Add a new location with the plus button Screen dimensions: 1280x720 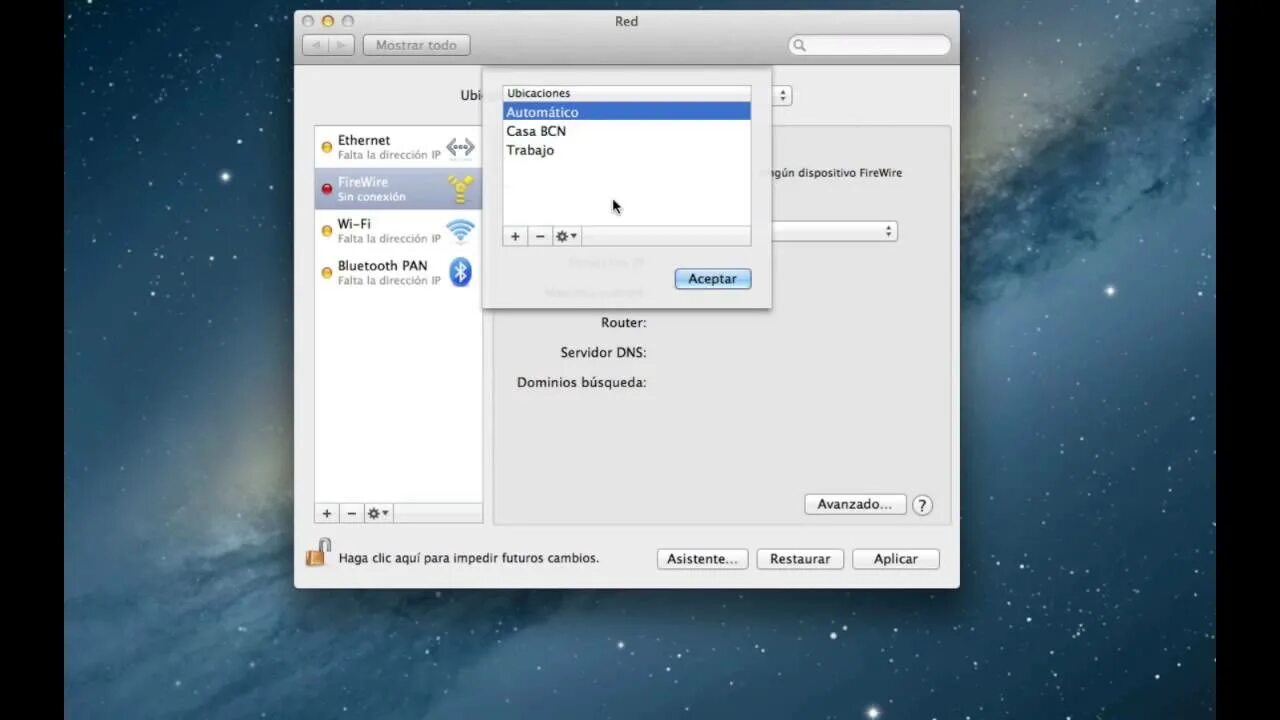pyautogui.click(x=515, y=236)
